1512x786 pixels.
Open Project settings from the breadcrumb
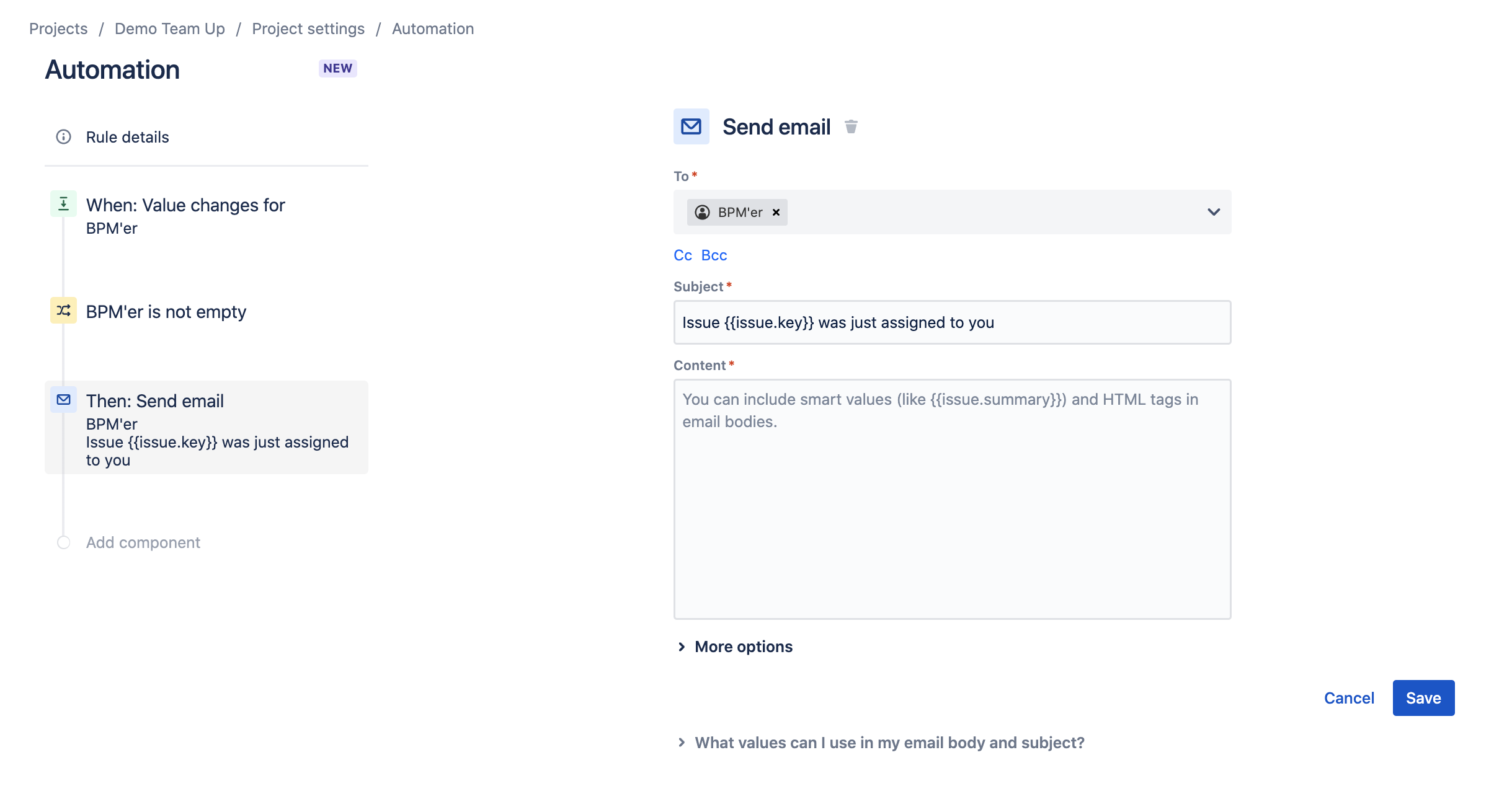[x=308, y=28]
